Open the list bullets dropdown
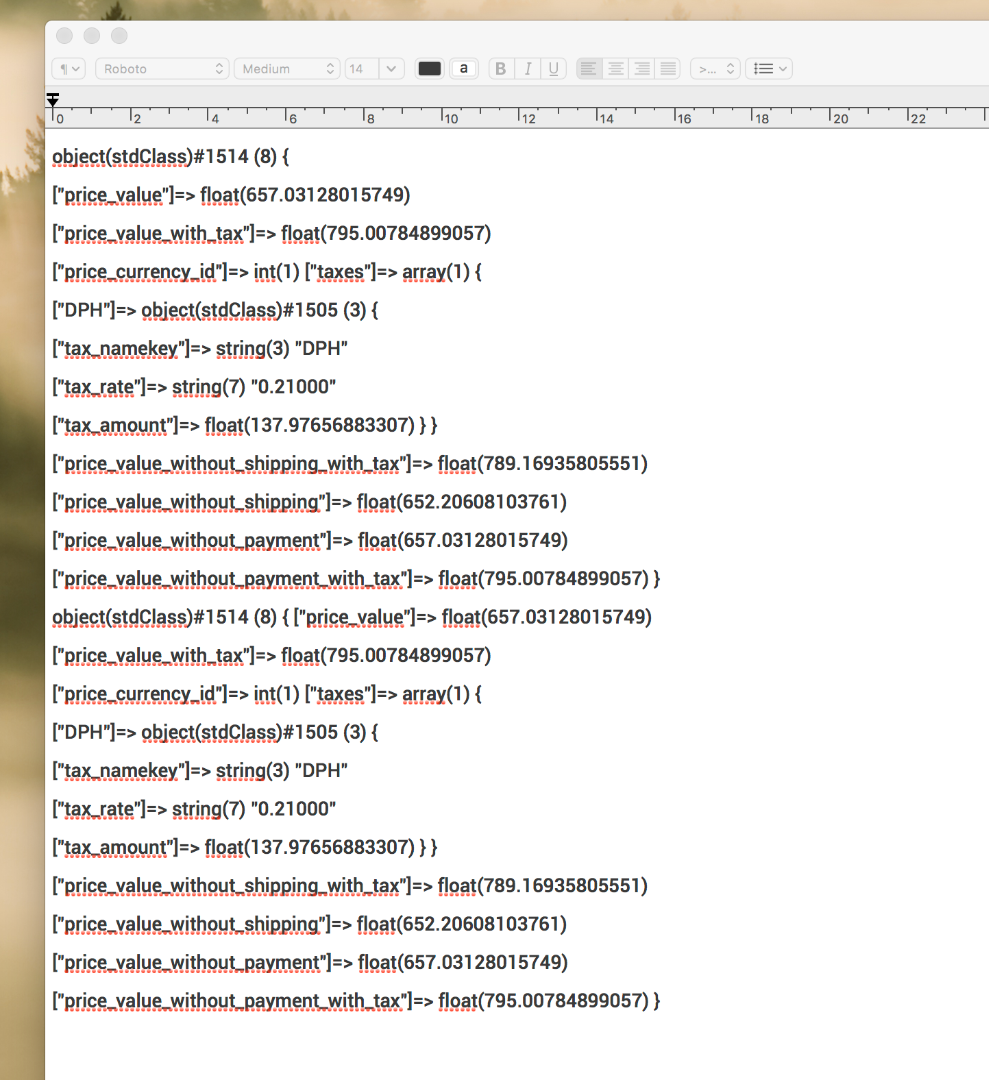The image size is (989, 1080). (769, 69)
